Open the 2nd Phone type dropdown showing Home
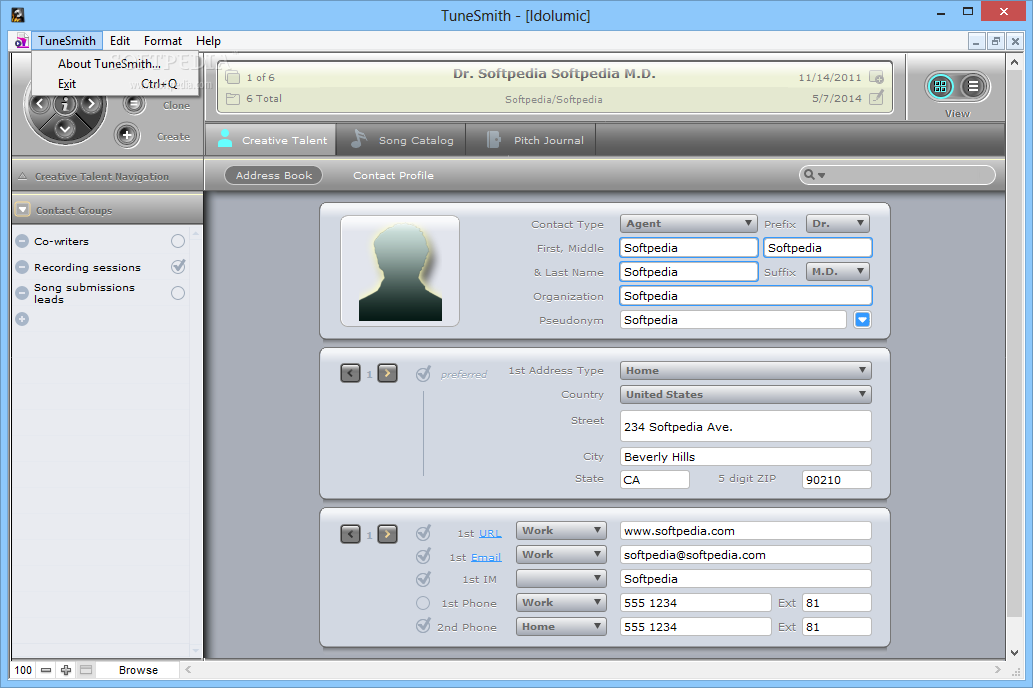The width and height of the screenshot is (1033, 688). click(561, 626)
